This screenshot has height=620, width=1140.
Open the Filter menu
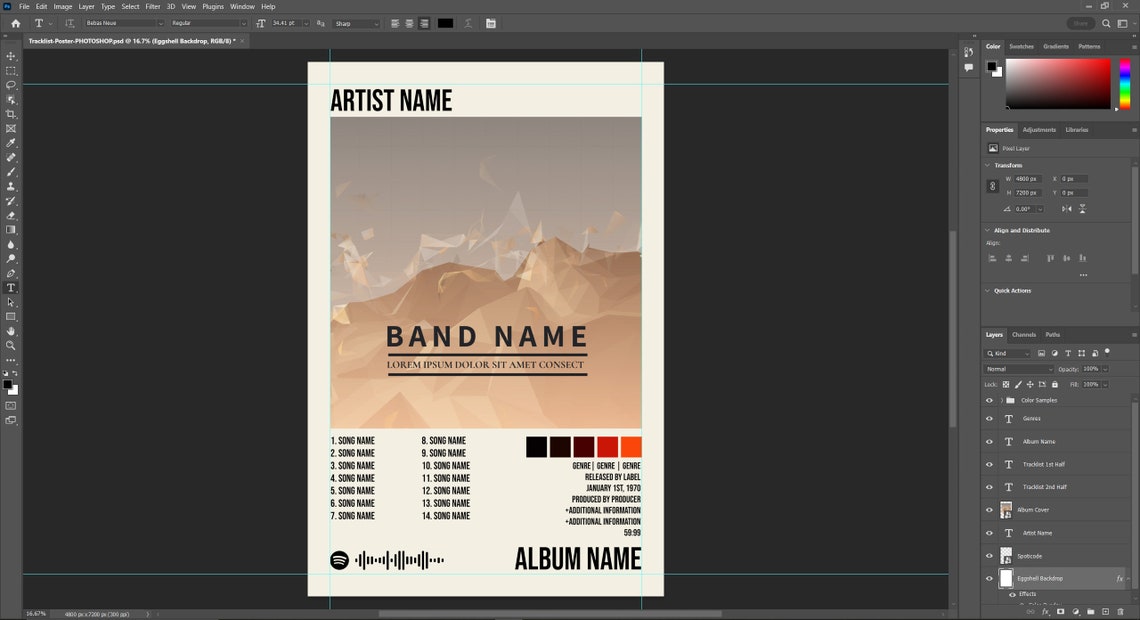pos(152,5)
